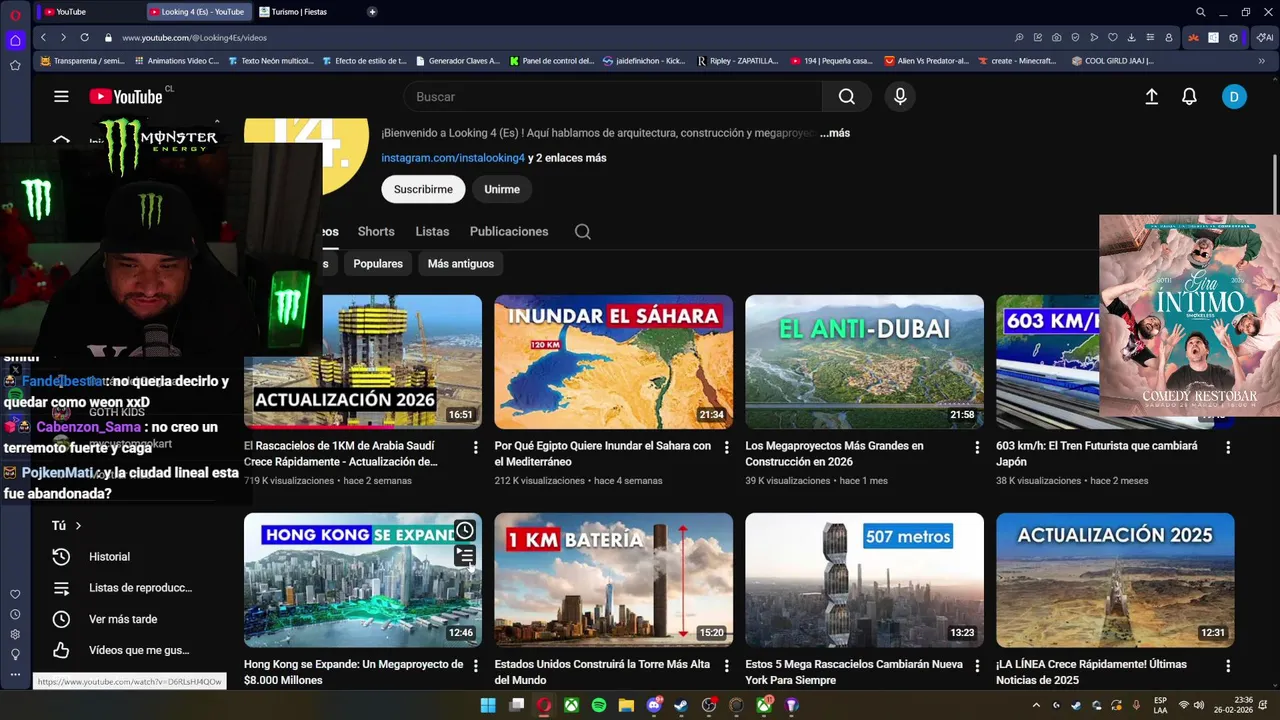Open options for Inundar el Sahara video
The height and width of the screenshot is (720, 1280).
click(727, 447)
